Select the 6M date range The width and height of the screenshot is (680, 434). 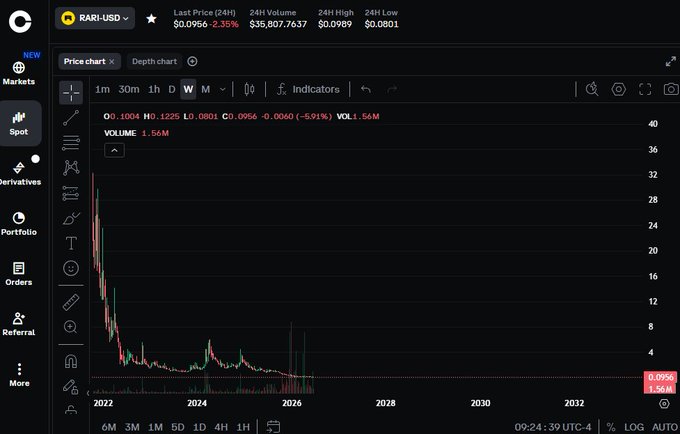tap(108, 427)
